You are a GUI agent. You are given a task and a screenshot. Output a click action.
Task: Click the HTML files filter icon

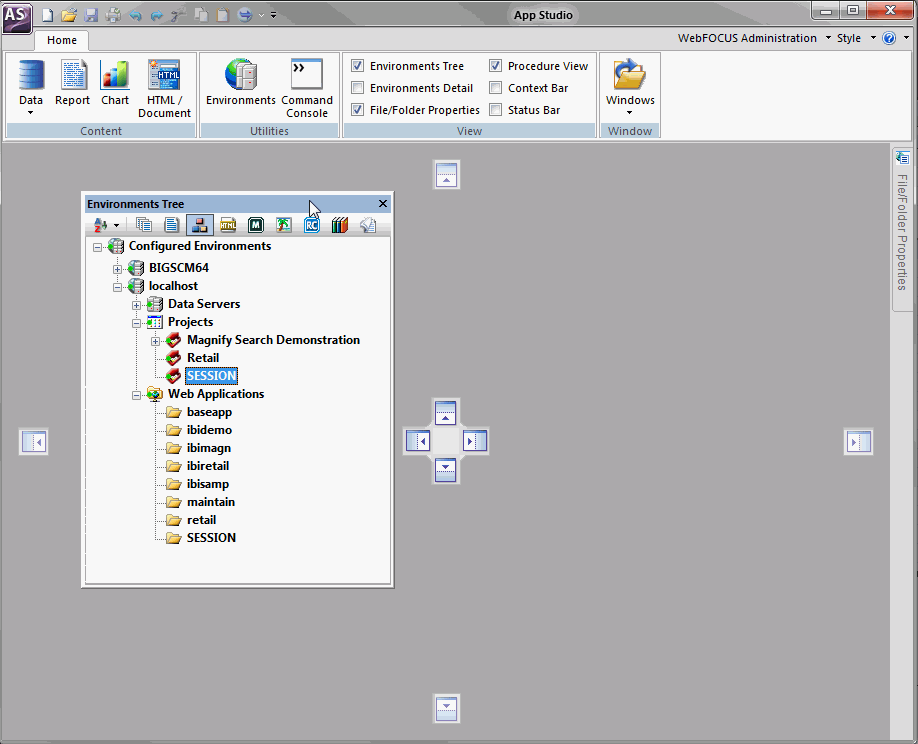[228, 225]
